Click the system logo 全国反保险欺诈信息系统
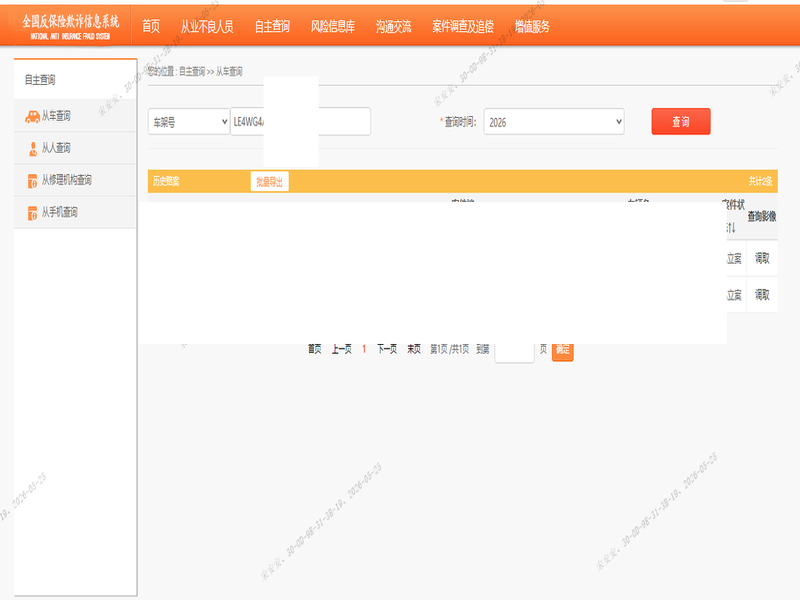800x600 pixels. (70, 26)
